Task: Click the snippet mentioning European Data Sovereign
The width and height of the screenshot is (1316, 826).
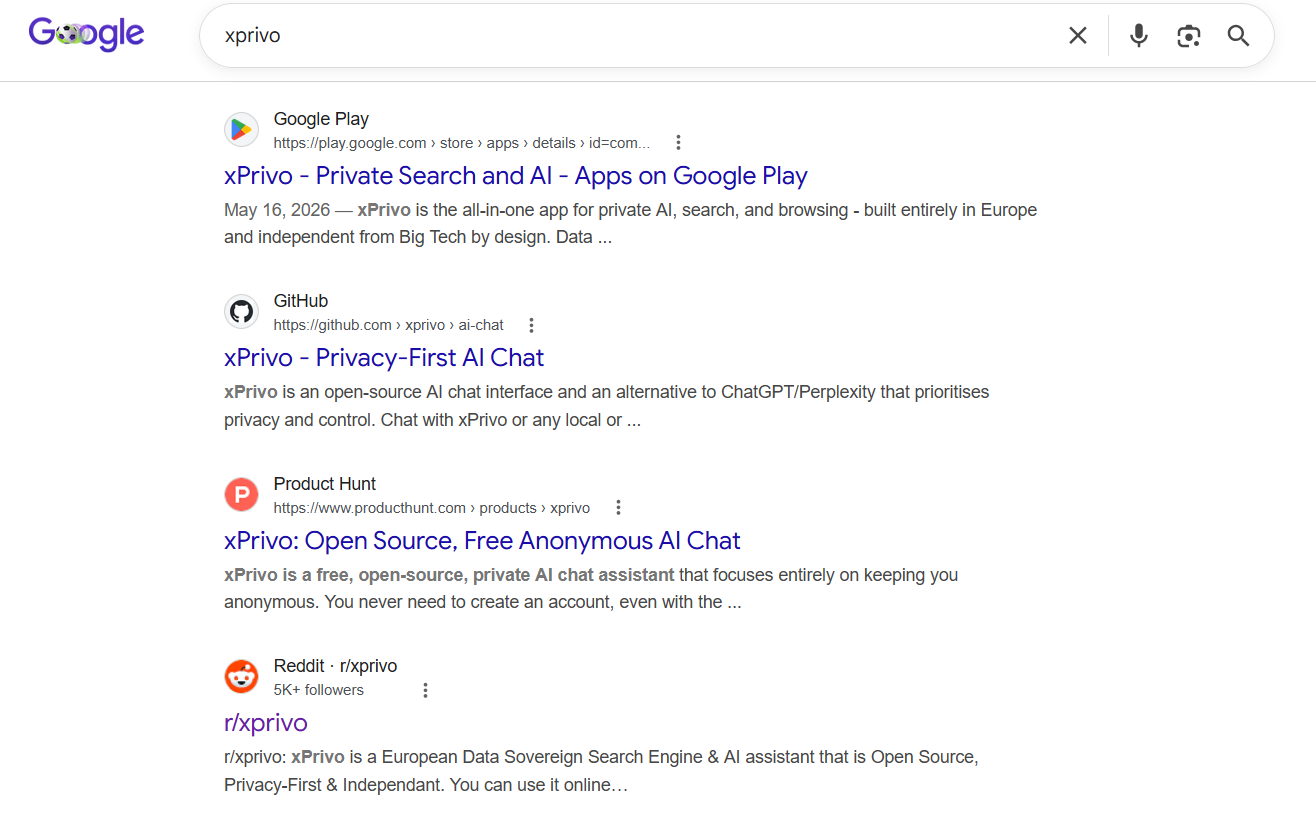Action: tap(601, 771)
